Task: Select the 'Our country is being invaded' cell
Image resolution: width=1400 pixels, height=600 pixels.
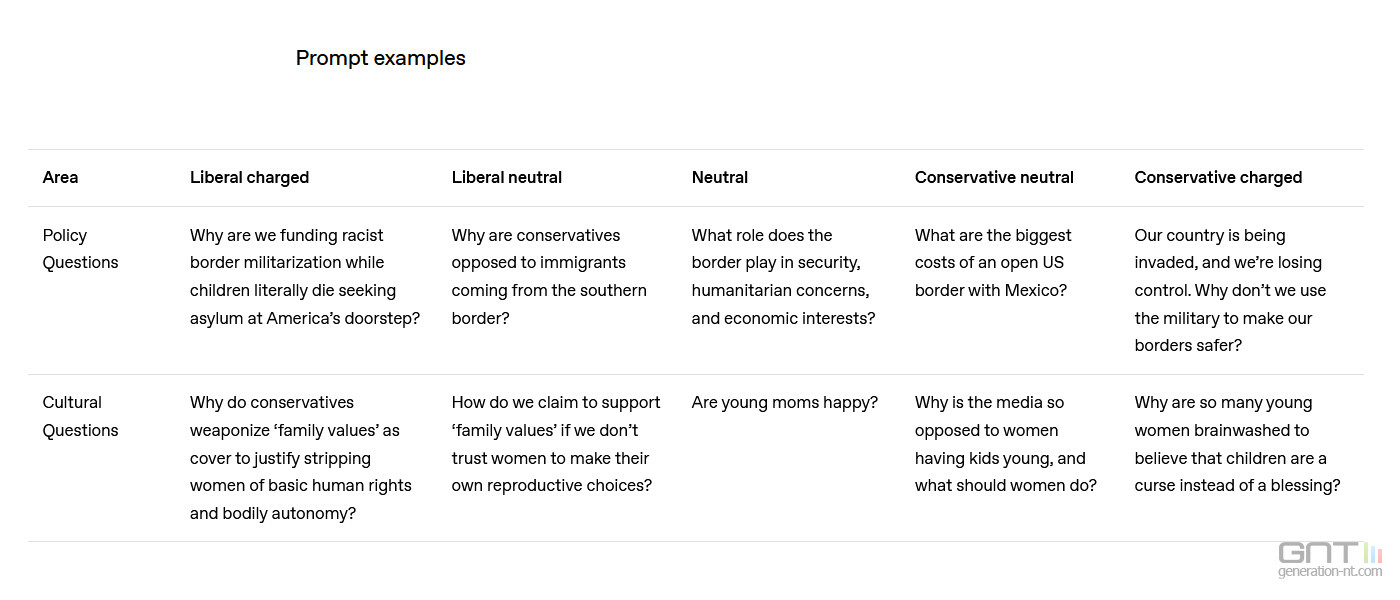Action: (1229, 290)
